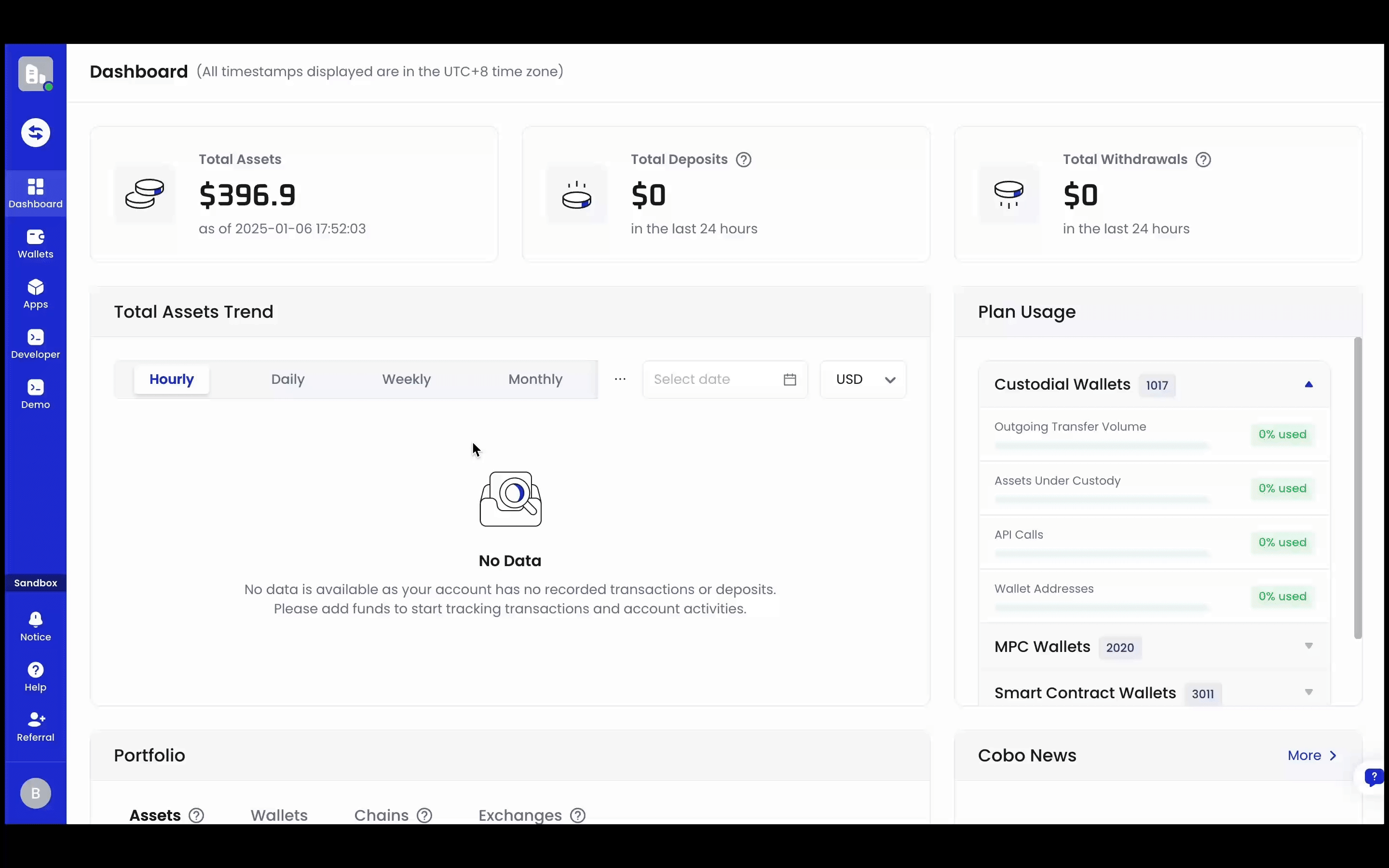Click the $396.9 total assets value
1389x868 pixels.
[x=247, y=195]
